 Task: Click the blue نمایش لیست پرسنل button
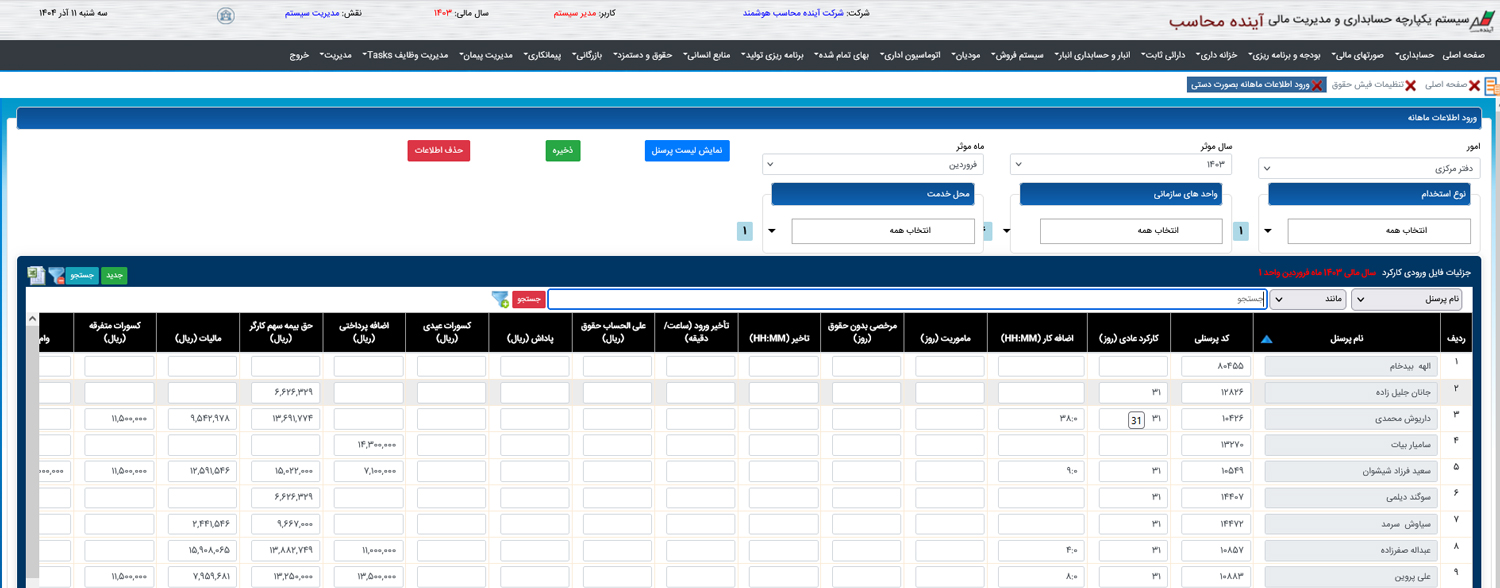(687, 150)
